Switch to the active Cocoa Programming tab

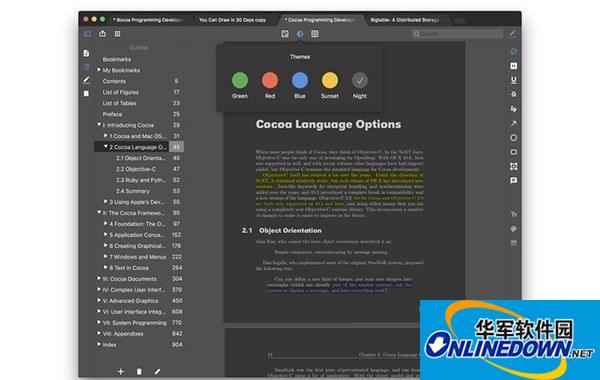[321, 20]
